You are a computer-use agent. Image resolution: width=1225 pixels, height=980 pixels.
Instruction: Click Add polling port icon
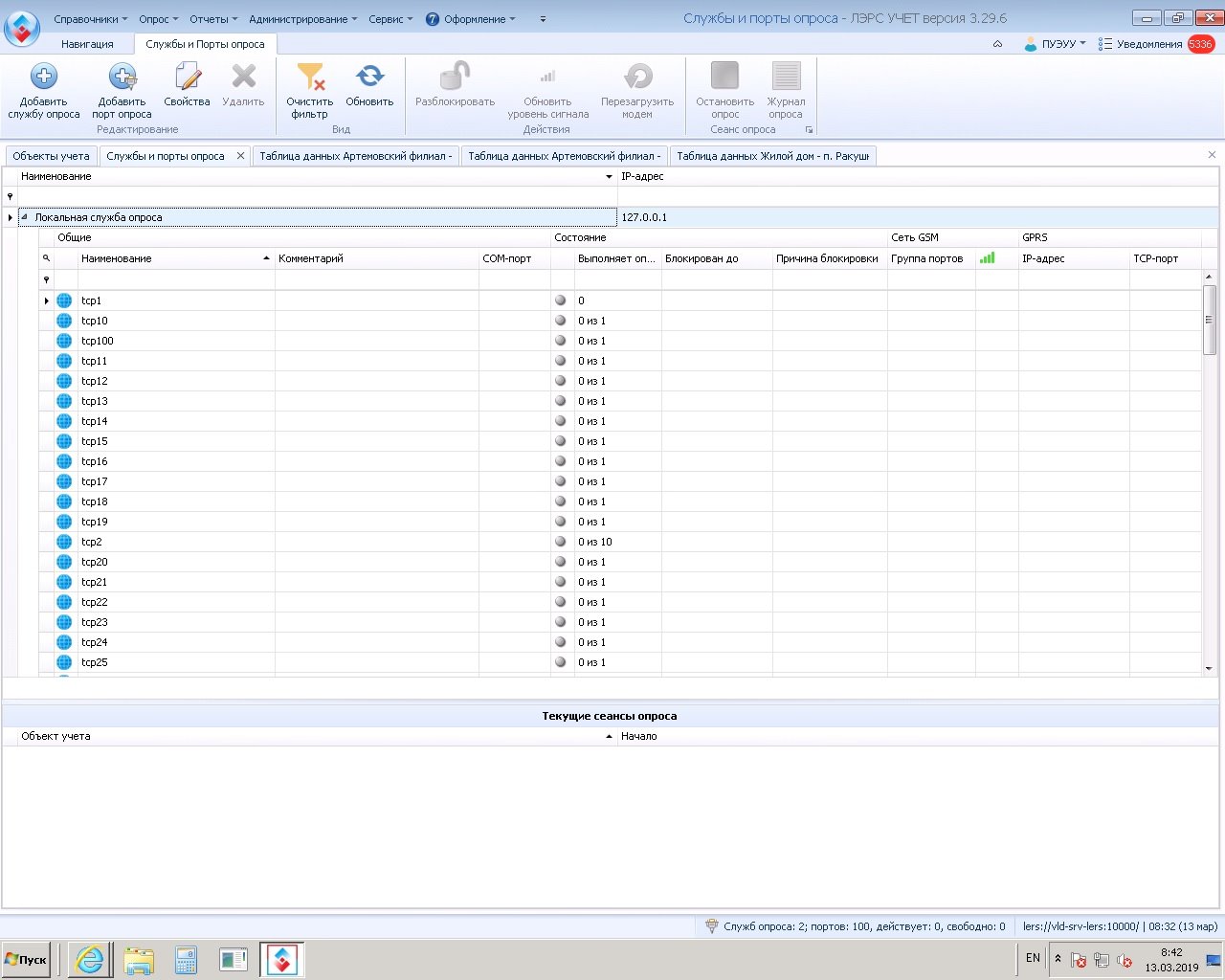[122, 77]
